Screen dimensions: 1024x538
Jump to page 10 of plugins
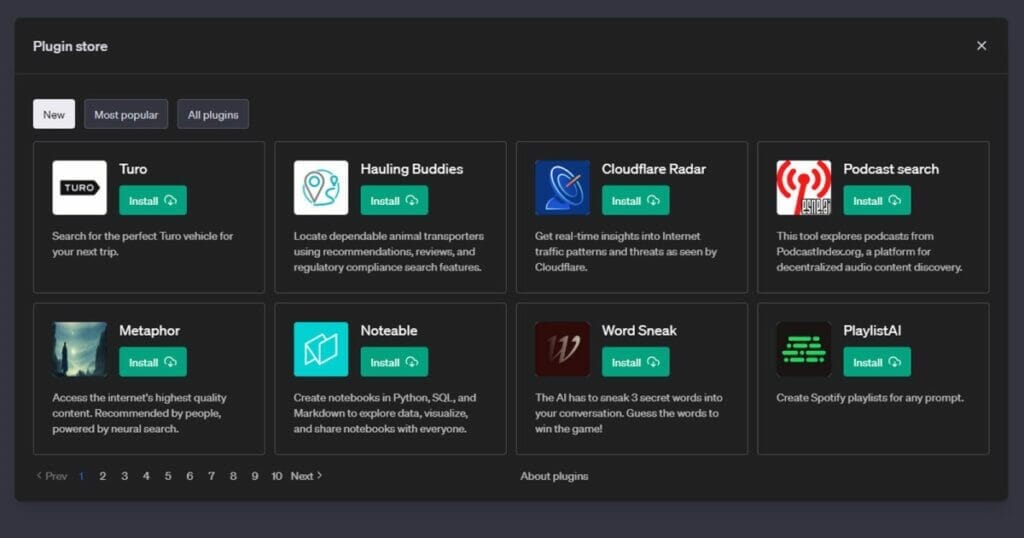point(276,476)
